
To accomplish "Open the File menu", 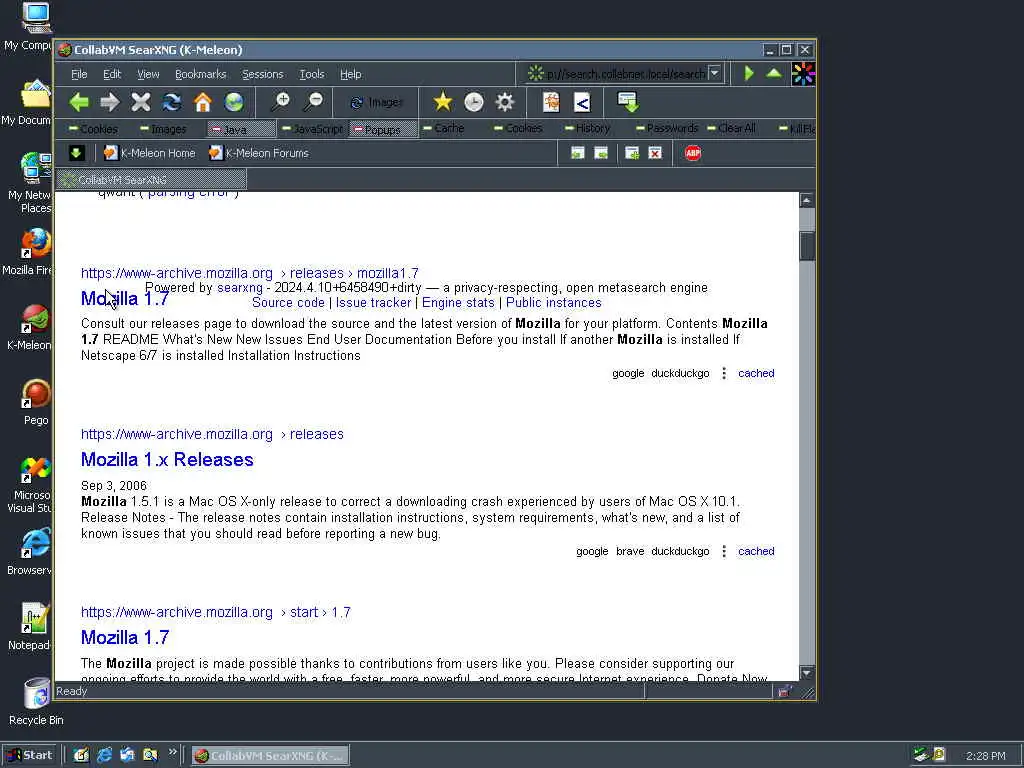I will pyautogui.click(x=79, y=74).
